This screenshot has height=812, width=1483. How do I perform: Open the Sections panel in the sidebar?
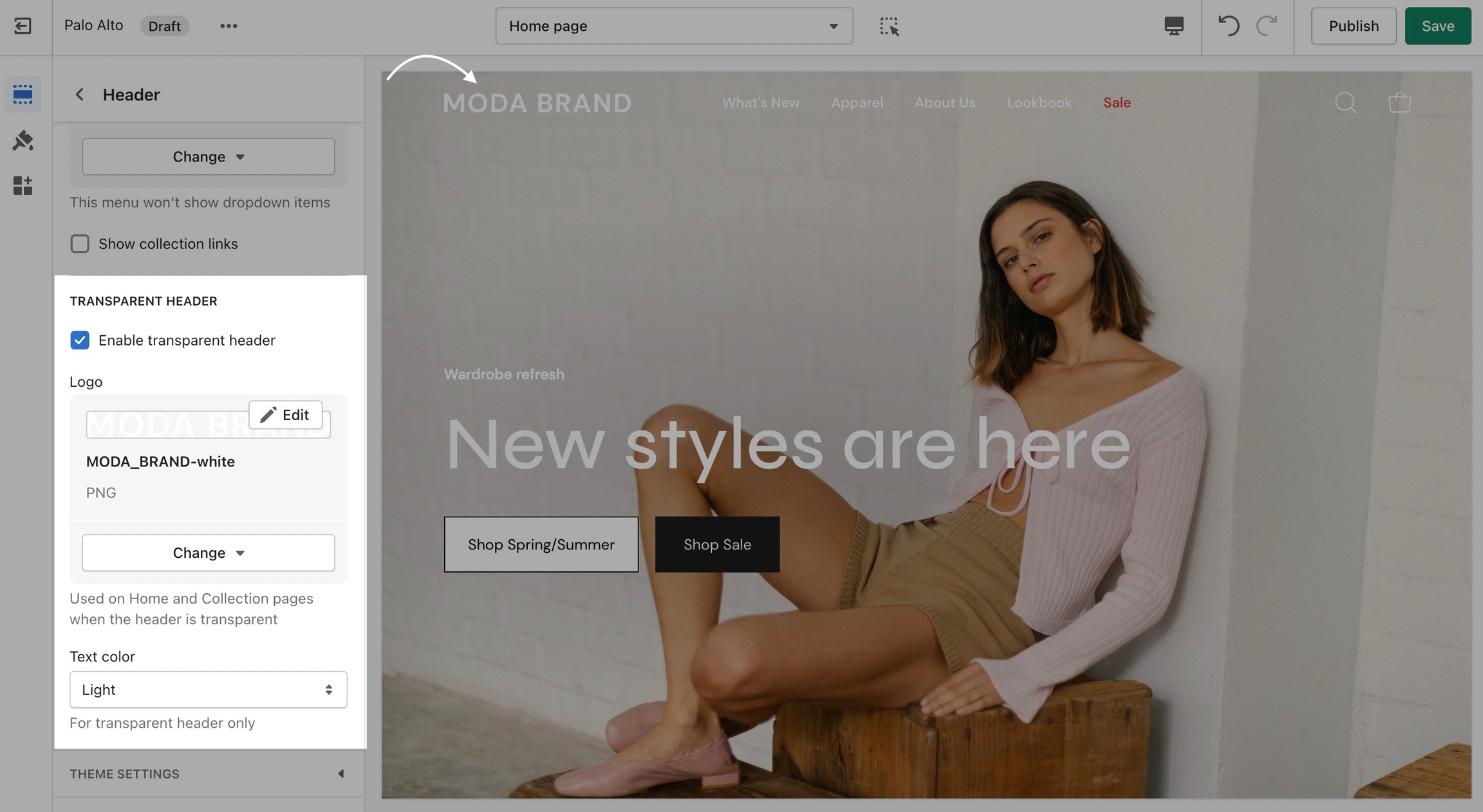click(x=23, y=95)
